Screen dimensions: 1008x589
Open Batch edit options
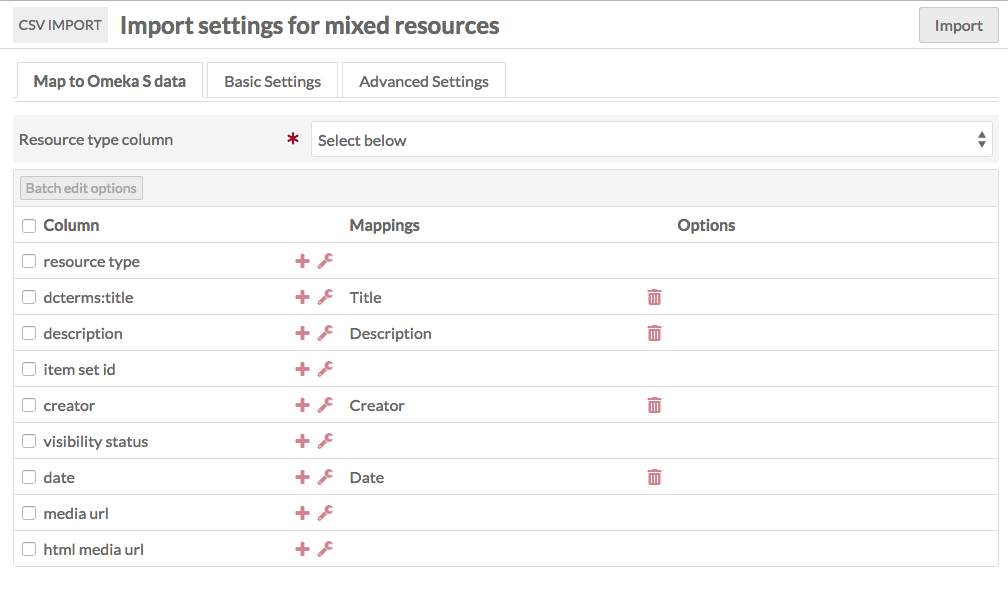pos(81,188)
